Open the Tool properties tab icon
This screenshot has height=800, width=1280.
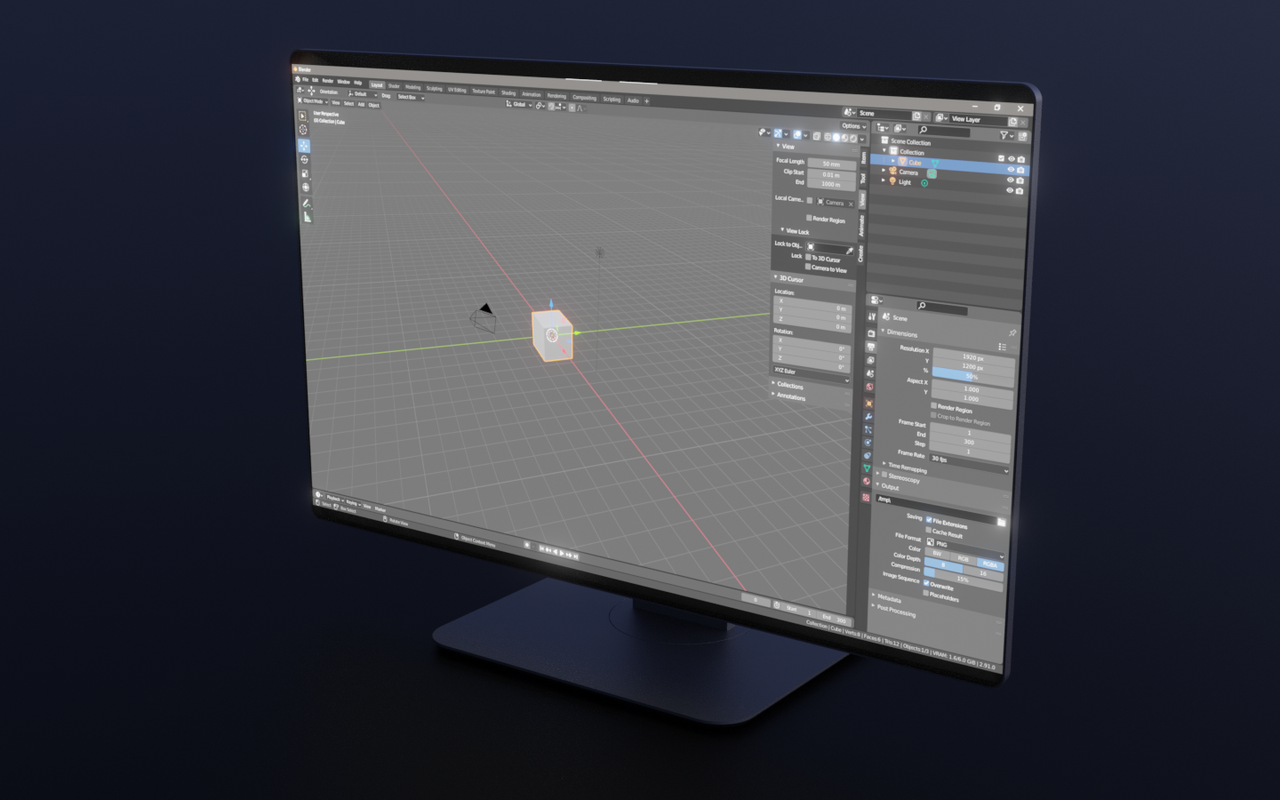[x=872, y=316]
